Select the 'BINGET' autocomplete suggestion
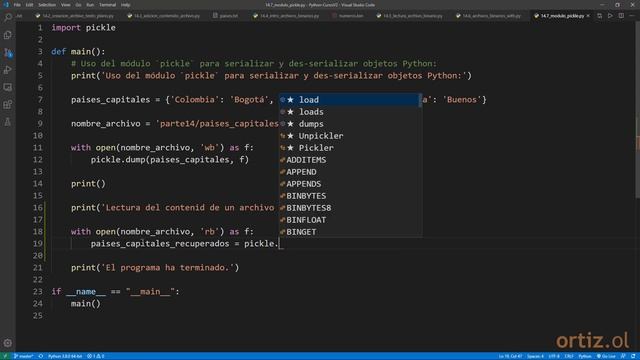The image size is (640, 360). pos(350,232)
